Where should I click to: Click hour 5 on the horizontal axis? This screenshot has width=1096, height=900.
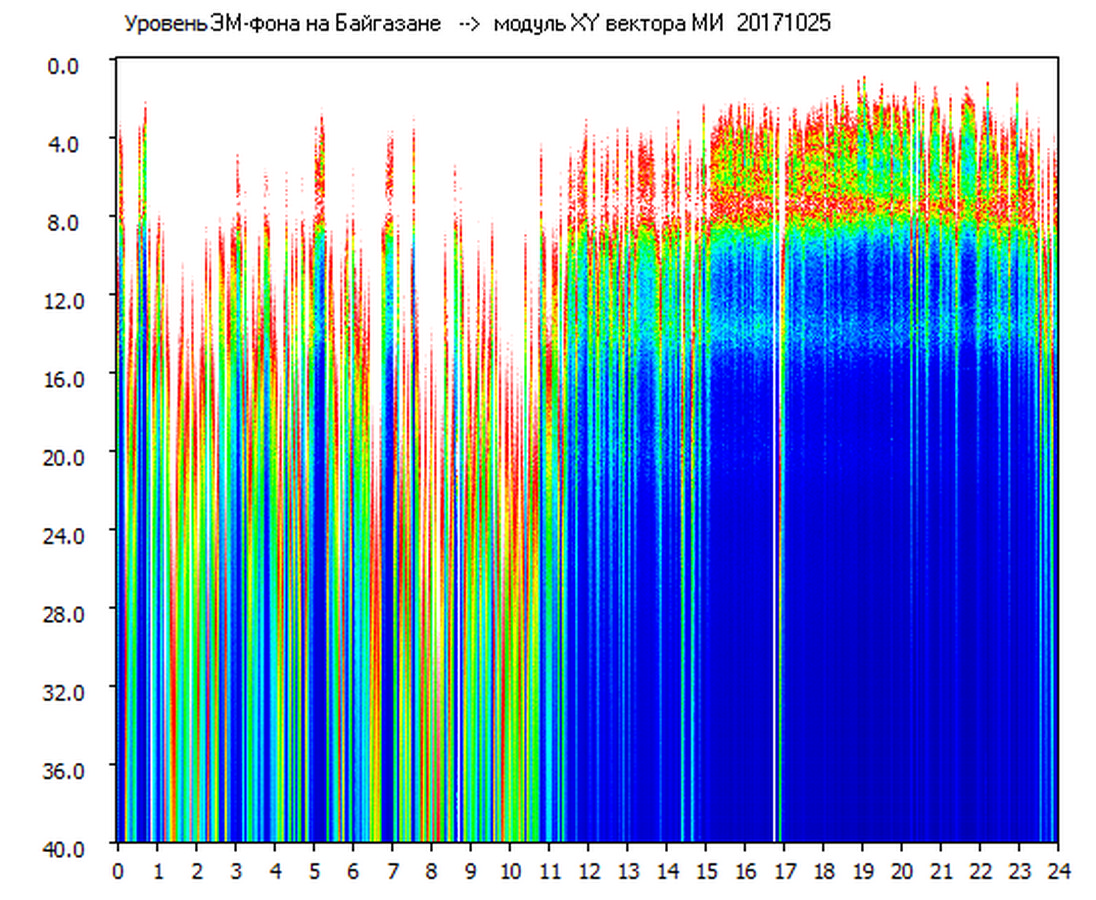(314, 871)
